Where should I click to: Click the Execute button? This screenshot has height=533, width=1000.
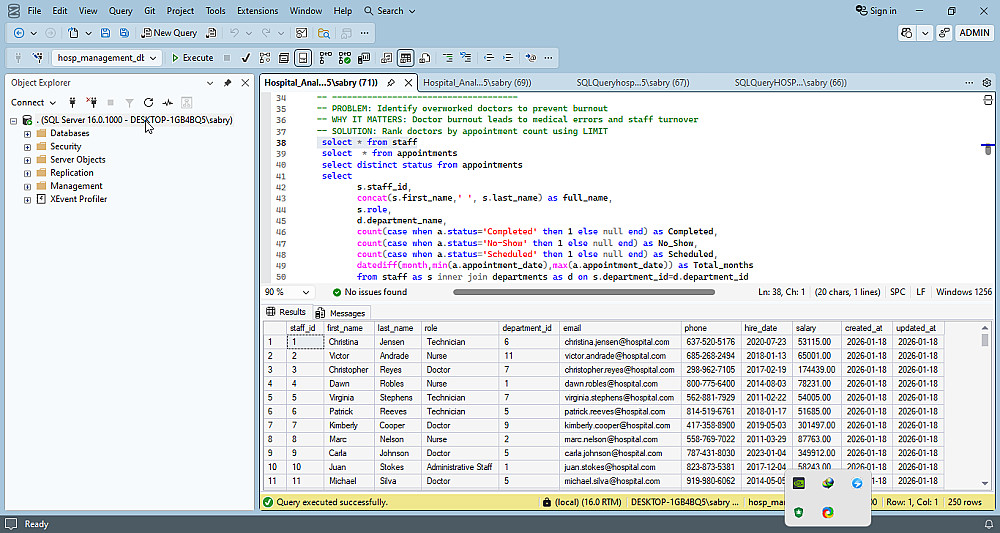(192, 58)
